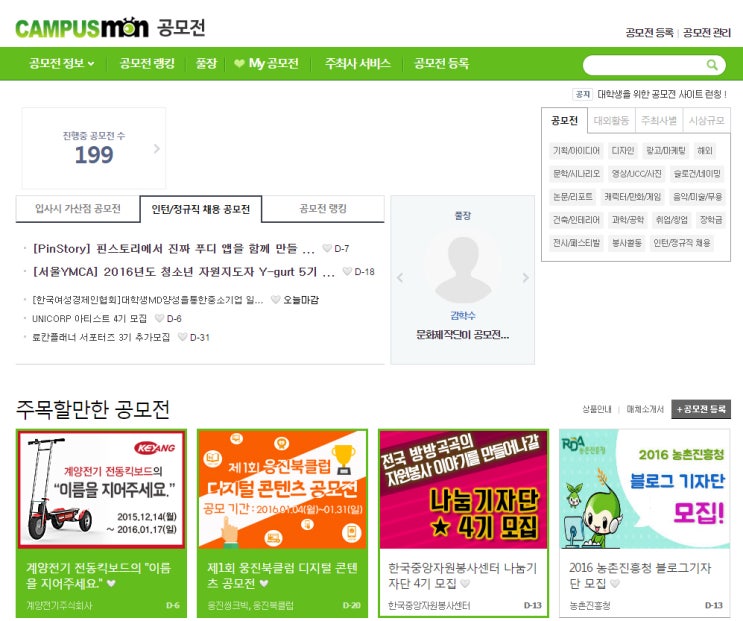Open 서울YMCA 청소년 자원지도자 Y-gurt link
Screen dimensions: 743x621
click(x=183, y=272)
